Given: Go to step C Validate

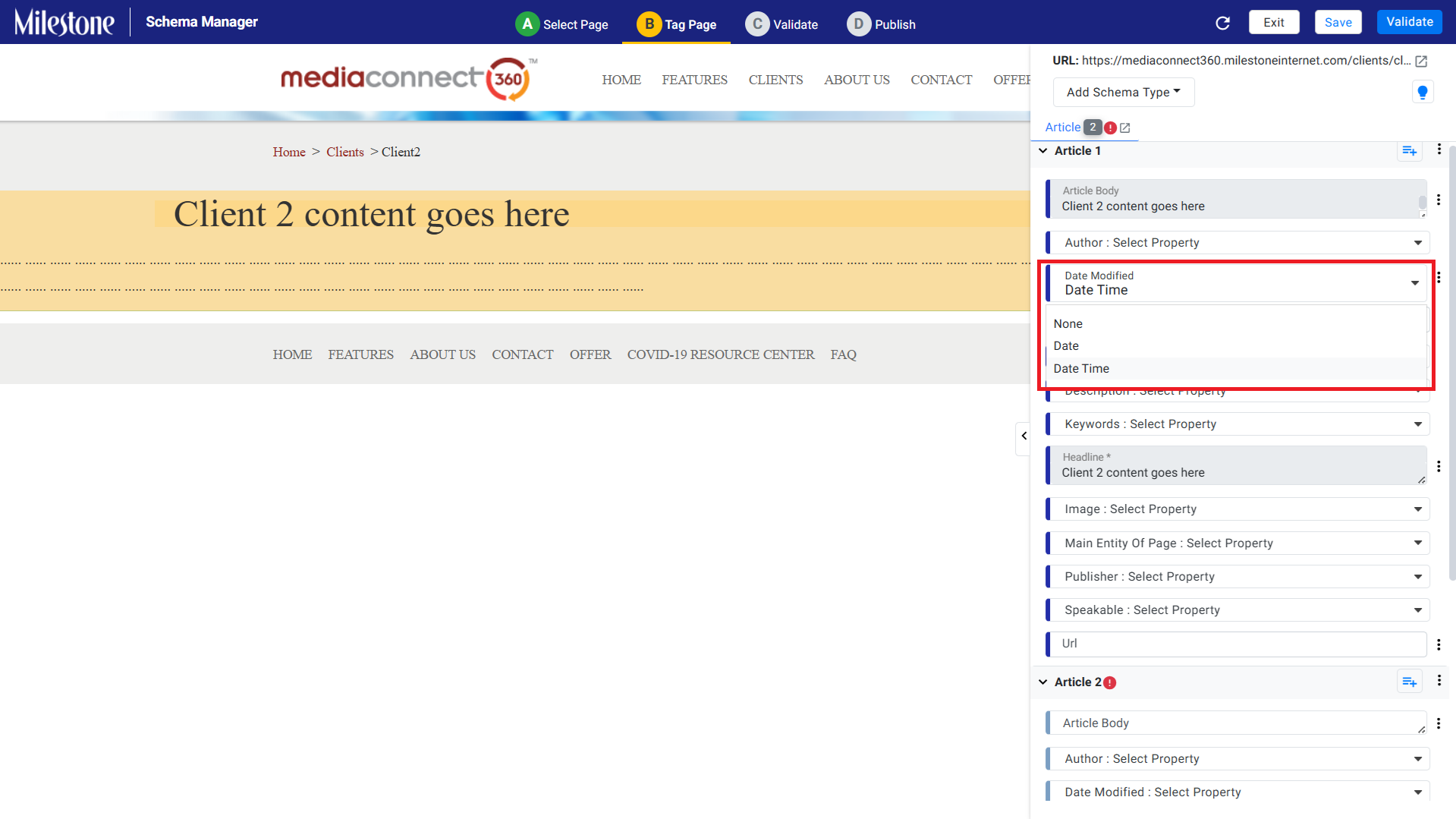Looking at the screenshot, I should [781, 24].
